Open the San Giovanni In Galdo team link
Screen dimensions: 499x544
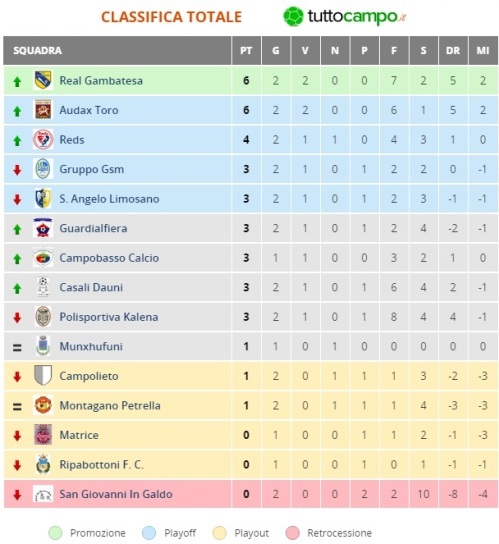click(116, 494)
